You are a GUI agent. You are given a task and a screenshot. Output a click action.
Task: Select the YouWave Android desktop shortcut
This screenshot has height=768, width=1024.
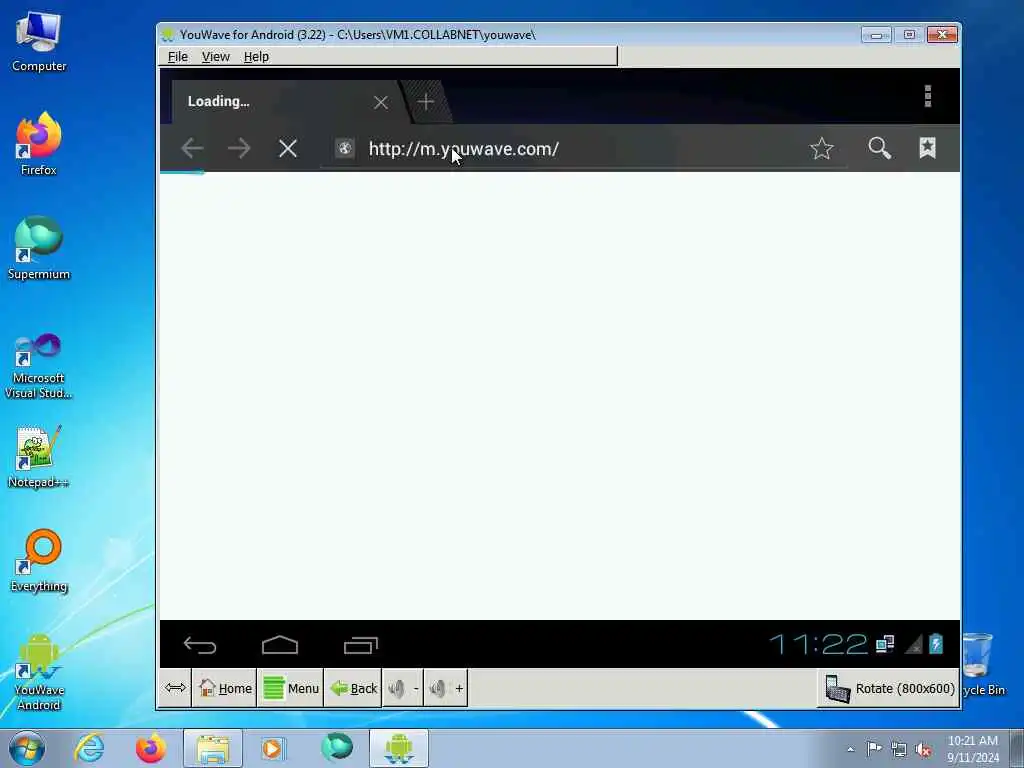pyautogui.click(x=39, y=673)
